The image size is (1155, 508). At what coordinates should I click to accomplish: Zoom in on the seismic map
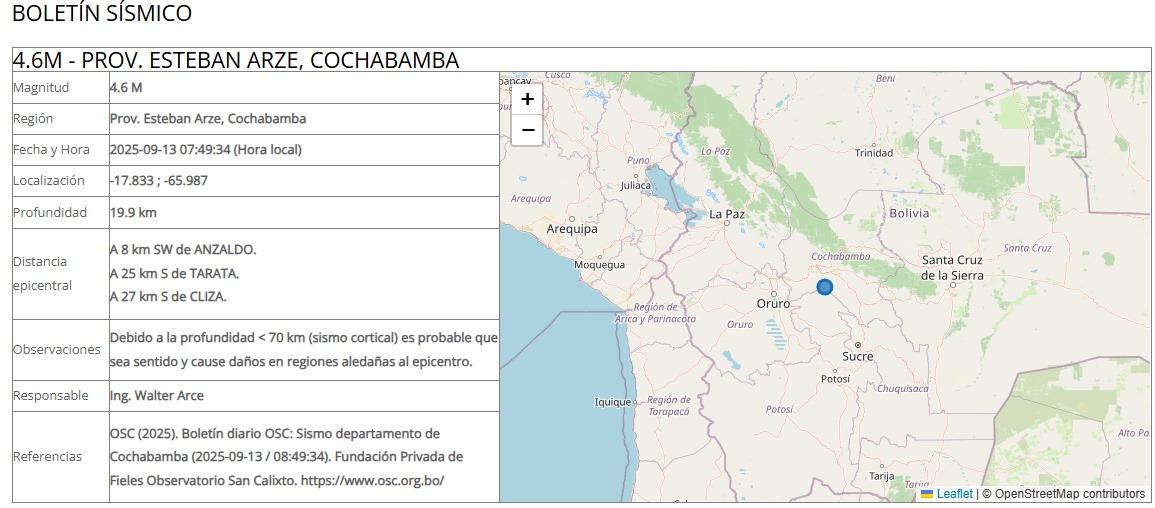pyautogui.click(x=527, y=99)
